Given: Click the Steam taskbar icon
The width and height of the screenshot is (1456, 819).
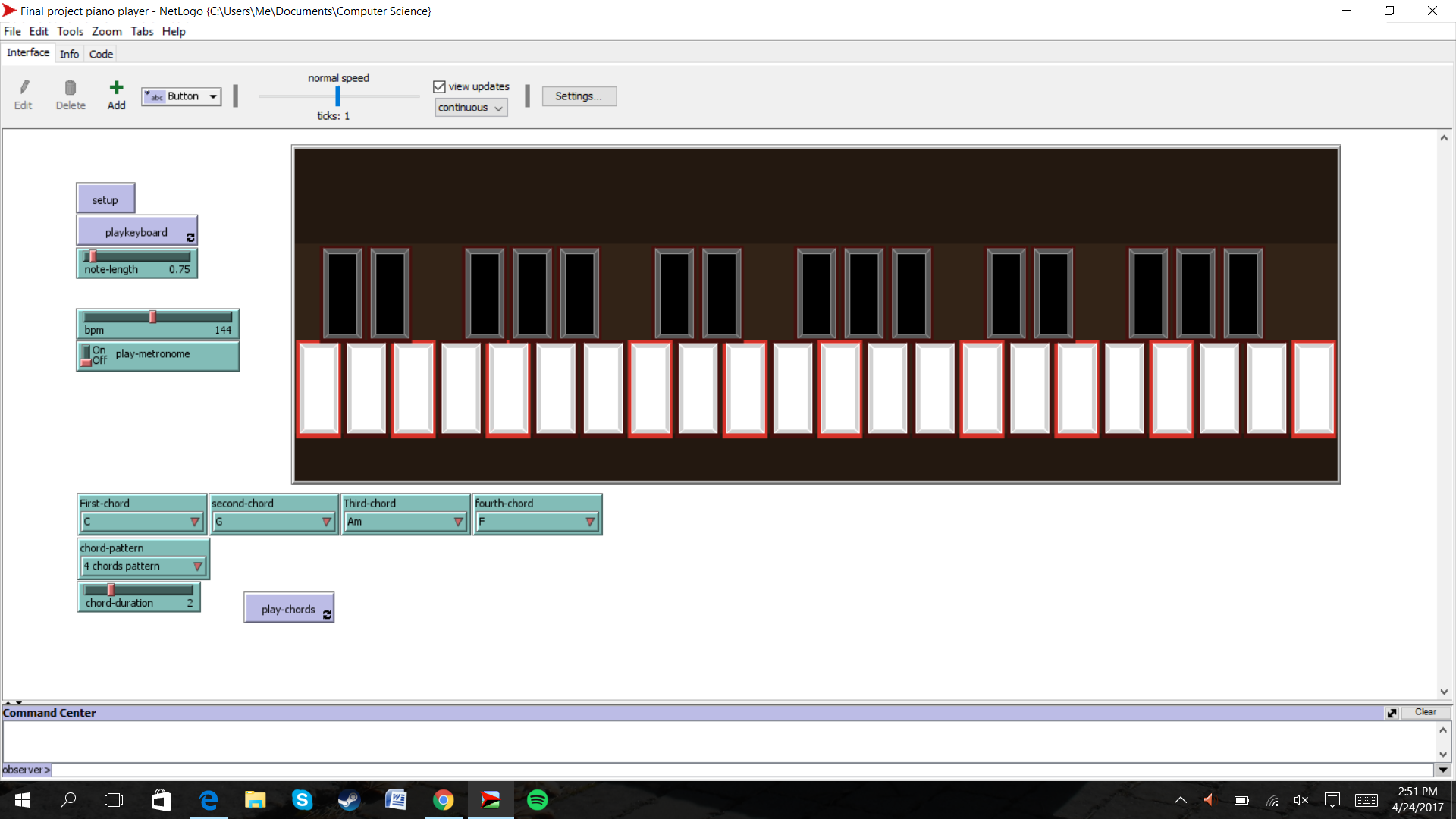Looking at the screenshot, I should 349,800.
